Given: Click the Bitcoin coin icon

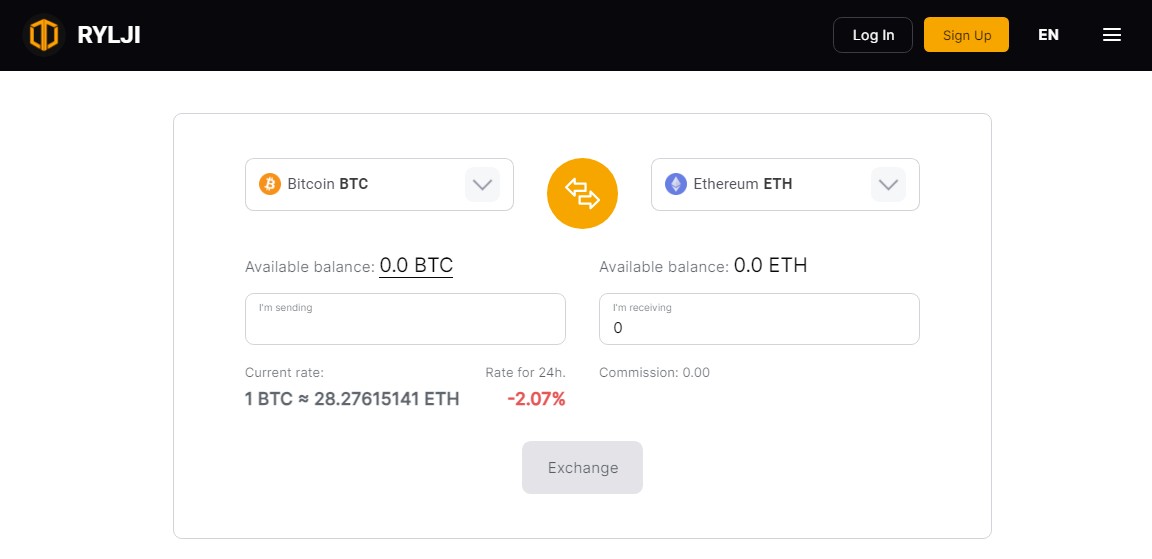Looking at the screenshot, I should tap(270, 184).
